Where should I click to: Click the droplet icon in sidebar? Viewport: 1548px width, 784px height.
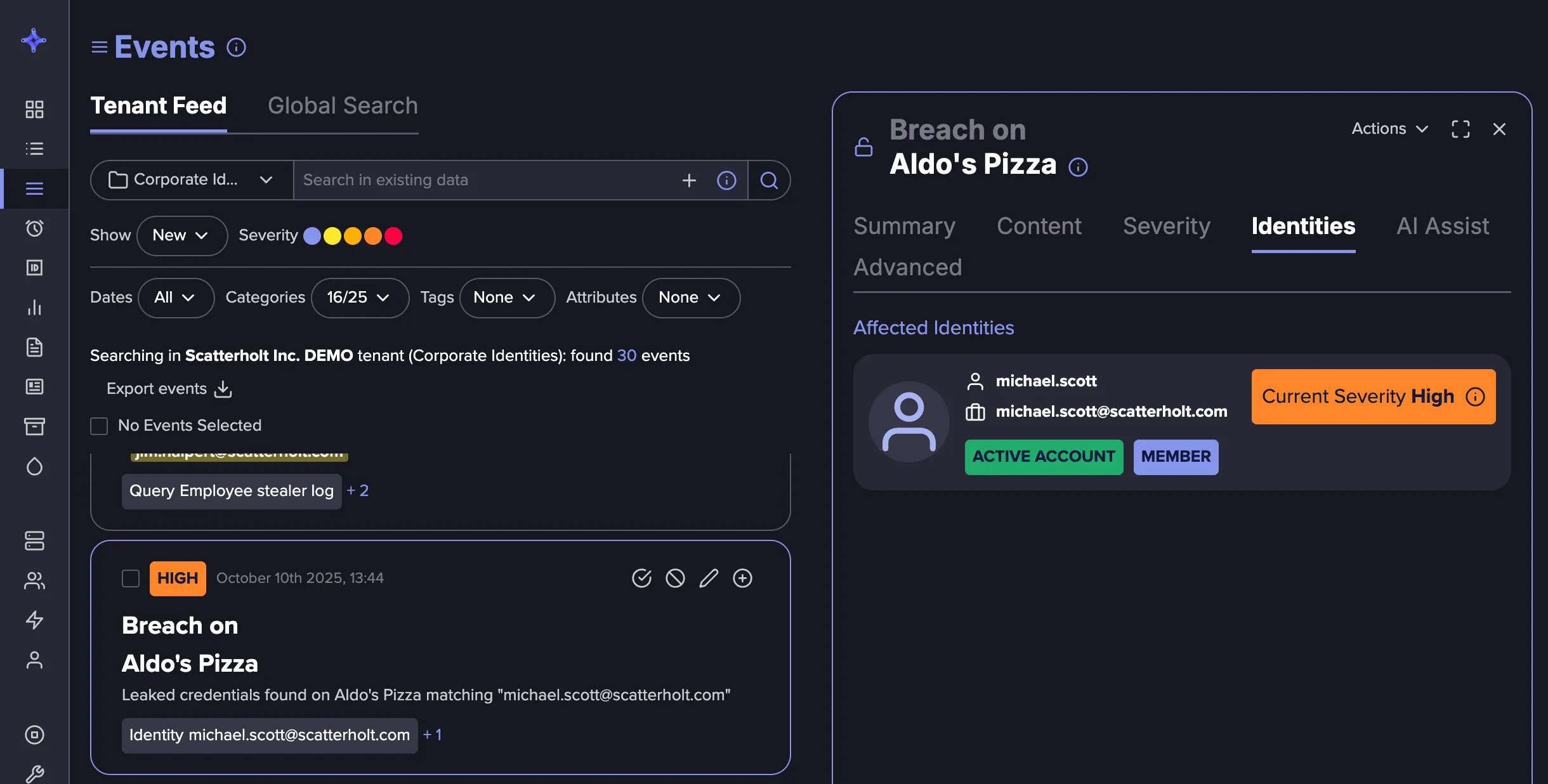34,466
